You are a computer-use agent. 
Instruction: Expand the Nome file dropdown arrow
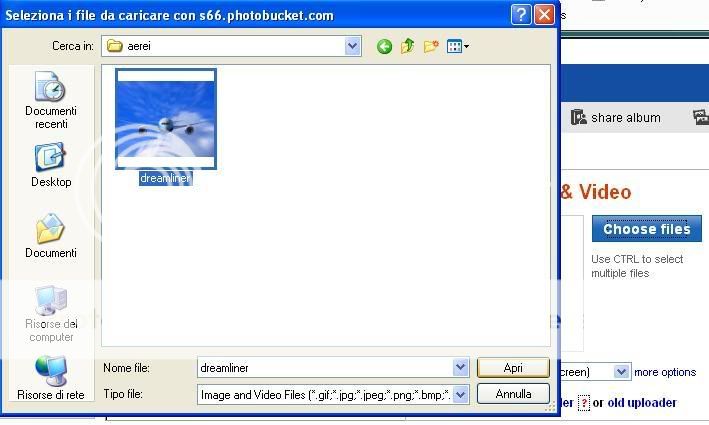pyautogui.click(x=460, y=368)
